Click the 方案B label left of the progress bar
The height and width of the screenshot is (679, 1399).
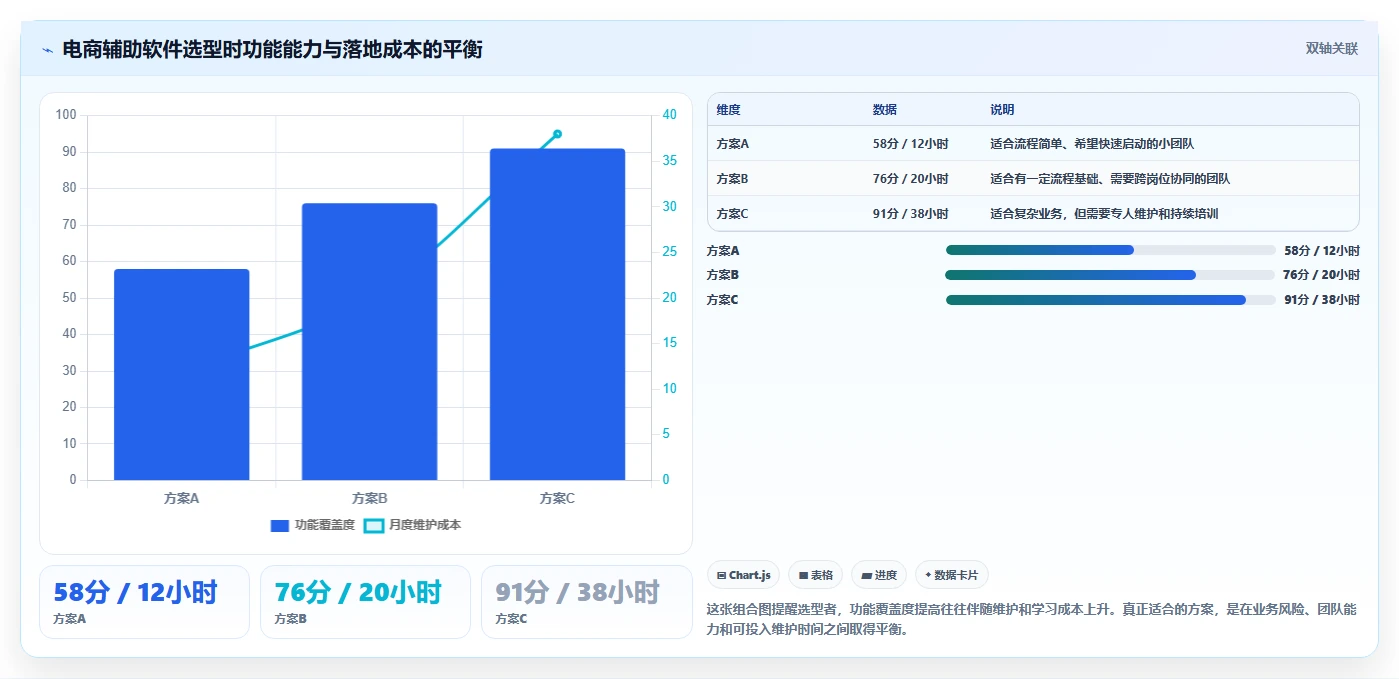point(723,275)
